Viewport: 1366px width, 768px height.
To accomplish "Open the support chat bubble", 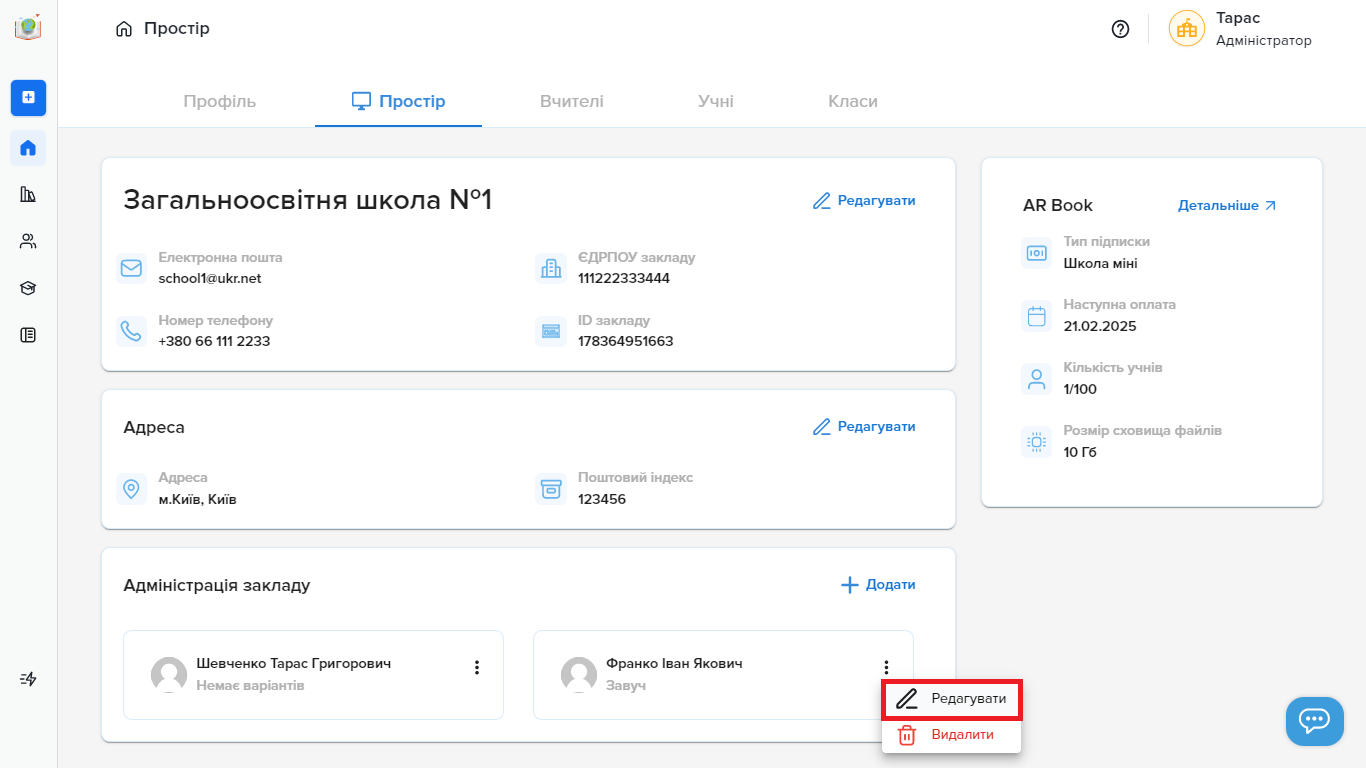I will tap(1314, 720).
